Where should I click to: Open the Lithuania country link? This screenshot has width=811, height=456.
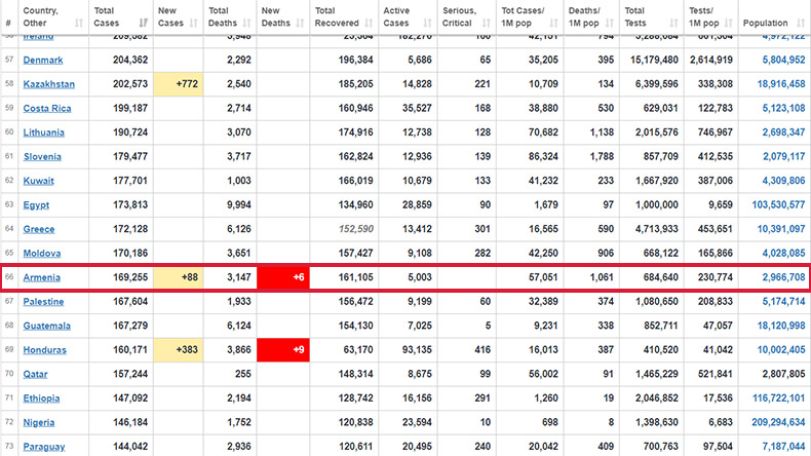[43, 132]
